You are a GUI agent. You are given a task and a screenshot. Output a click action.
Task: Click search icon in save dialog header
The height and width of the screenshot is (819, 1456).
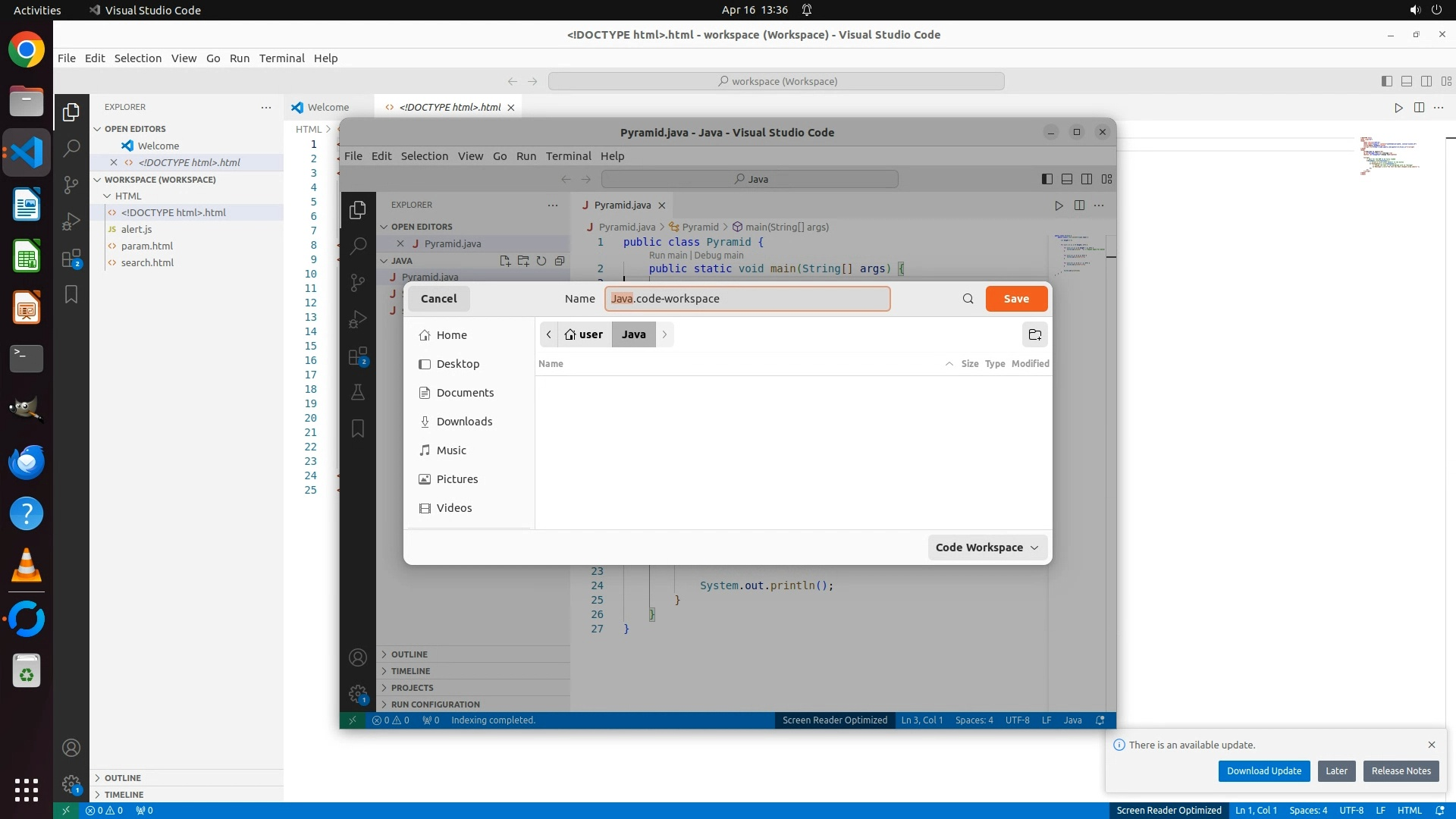[968, 299]
